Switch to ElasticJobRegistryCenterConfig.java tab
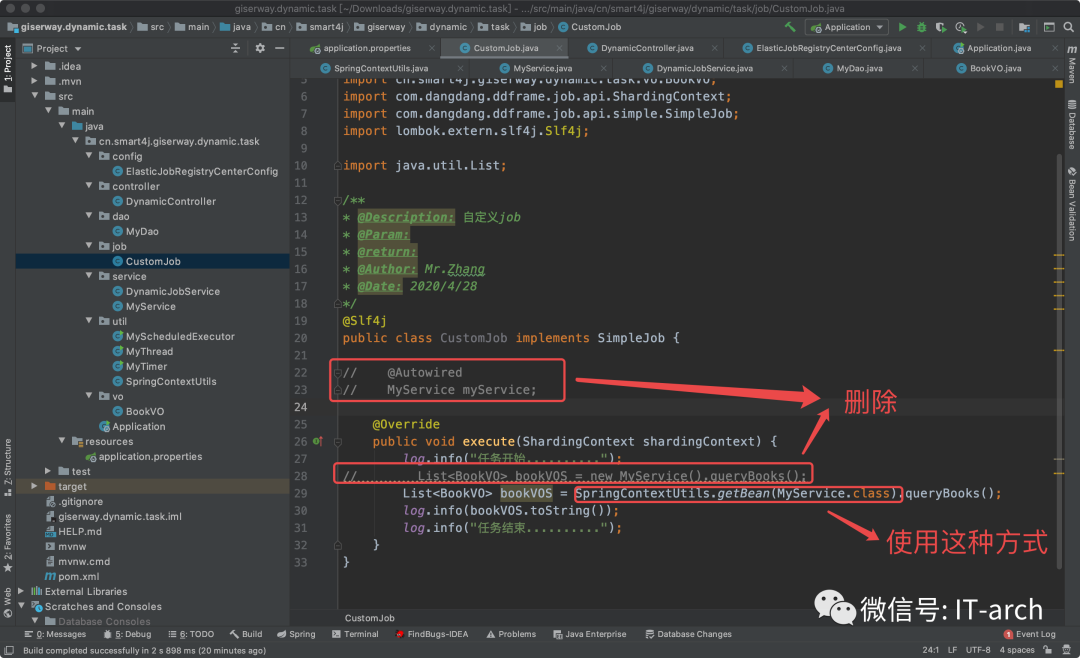Image resolution: width=1080 pixels, height=658 pixels. (x=829, y=48)
